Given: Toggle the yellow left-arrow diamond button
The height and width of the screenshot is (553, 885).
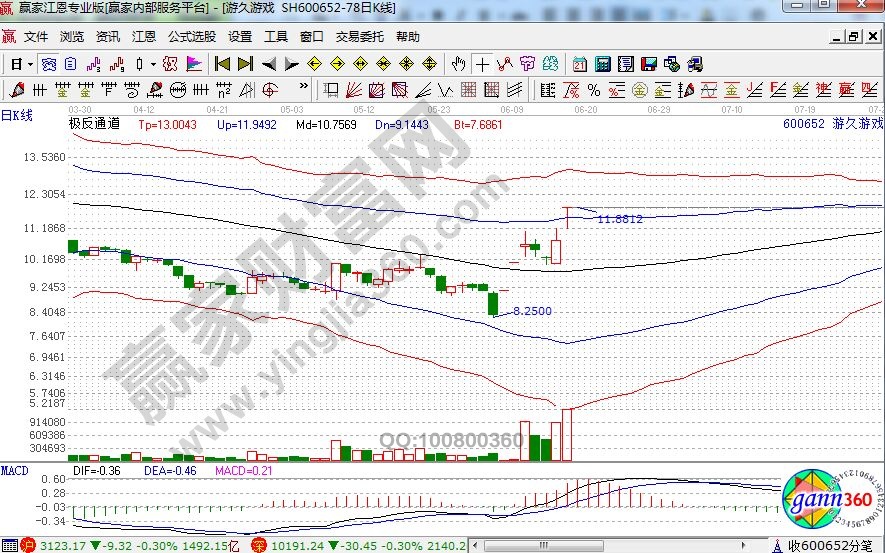Looking at the screenshot, I should pos(314,64).
